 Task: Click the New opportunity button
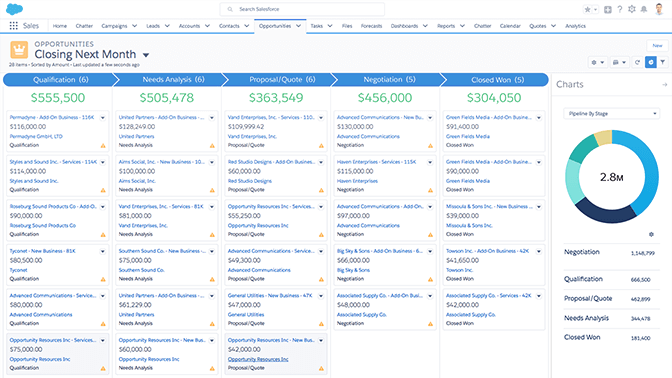(x=657, y=45)
